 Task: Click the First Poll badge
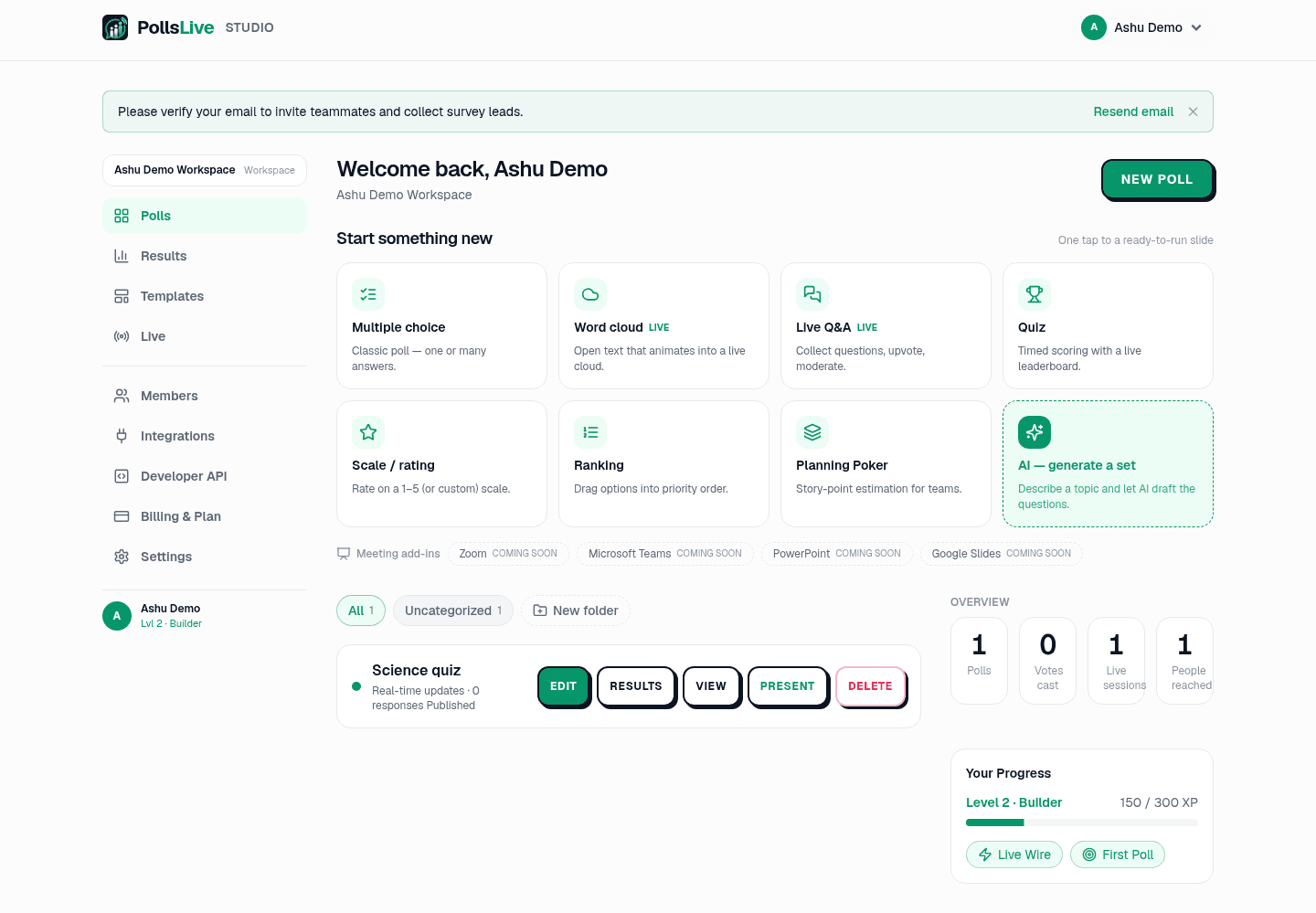1118,855
